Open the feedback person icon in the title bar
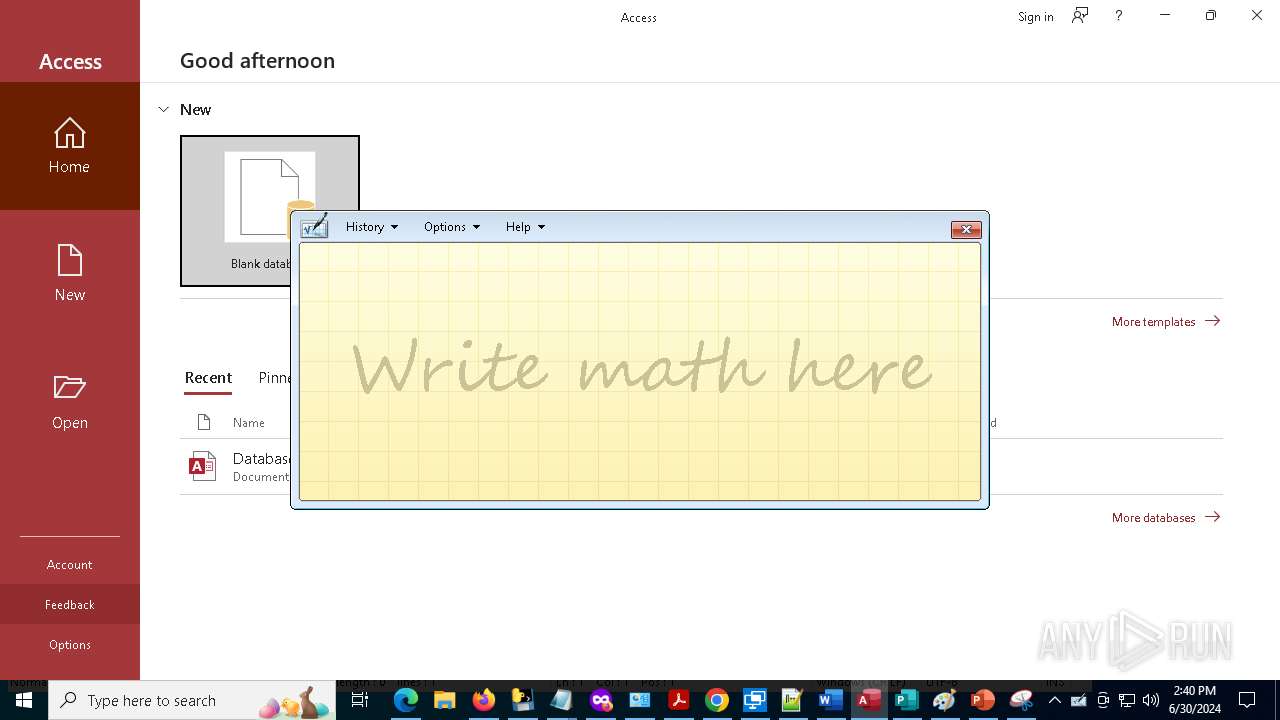Screen dimensions: 1280x720 click(1080, 15)
